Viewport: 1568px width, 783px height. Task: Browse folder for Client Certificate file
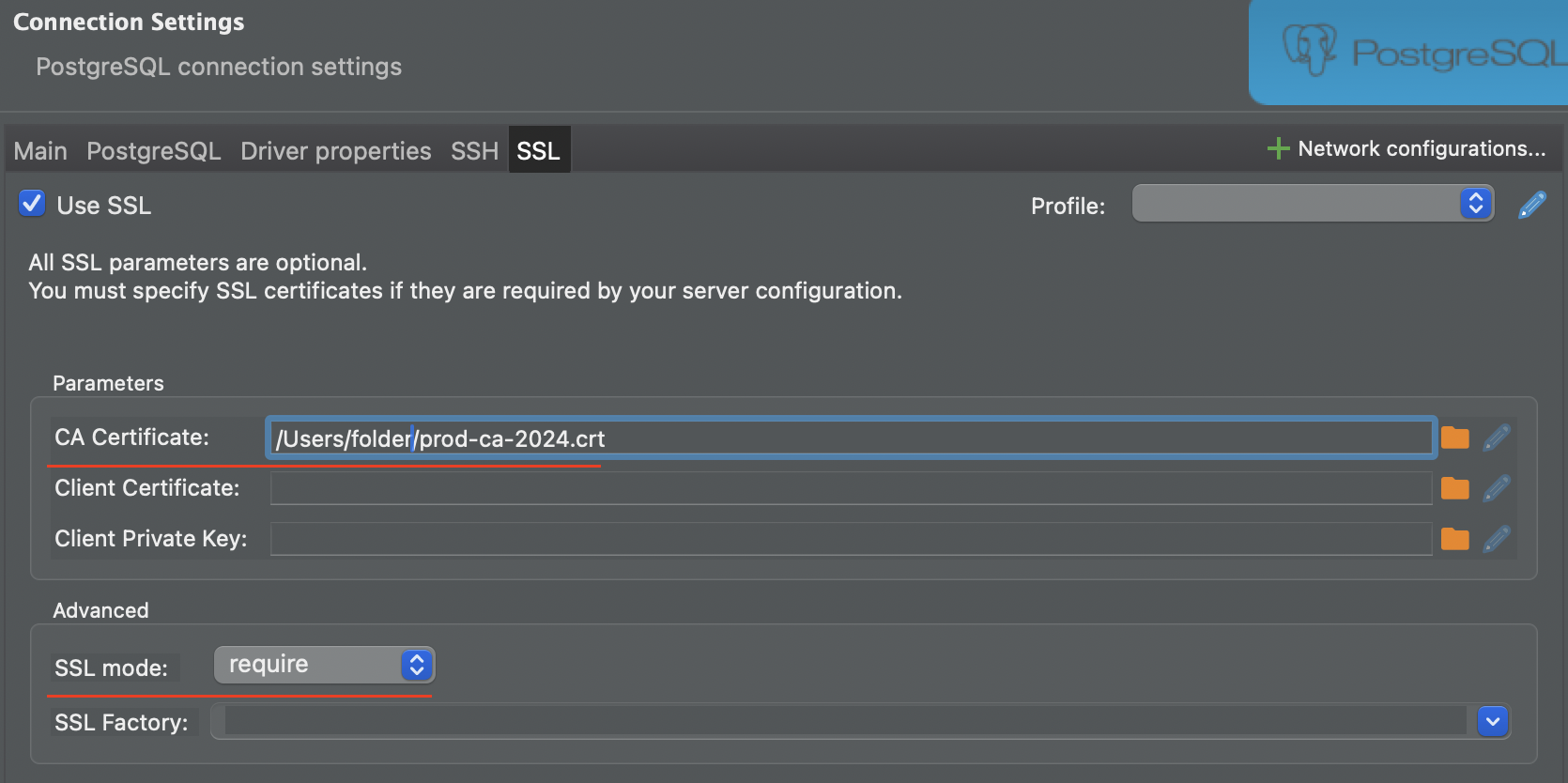coord(1454,488)
